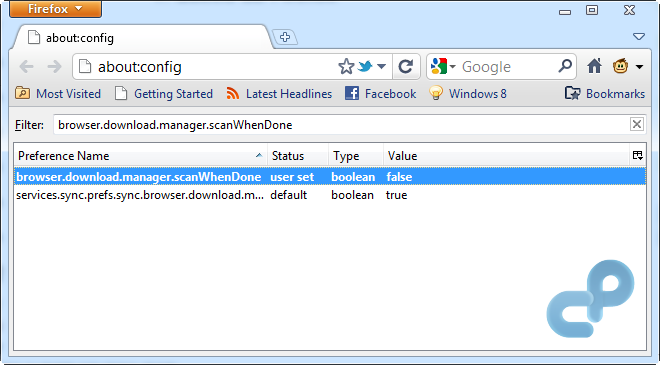Click the Twitter bird icon in address bar

coord(365,67)
